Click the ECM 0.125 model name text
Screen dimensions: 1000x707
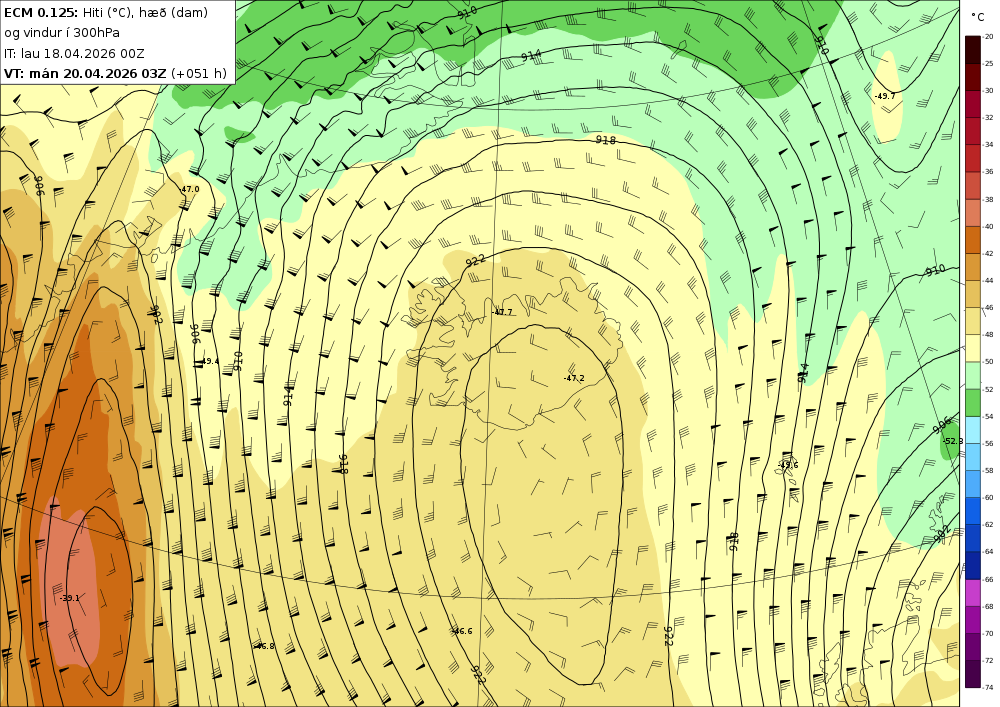point(41,12)
